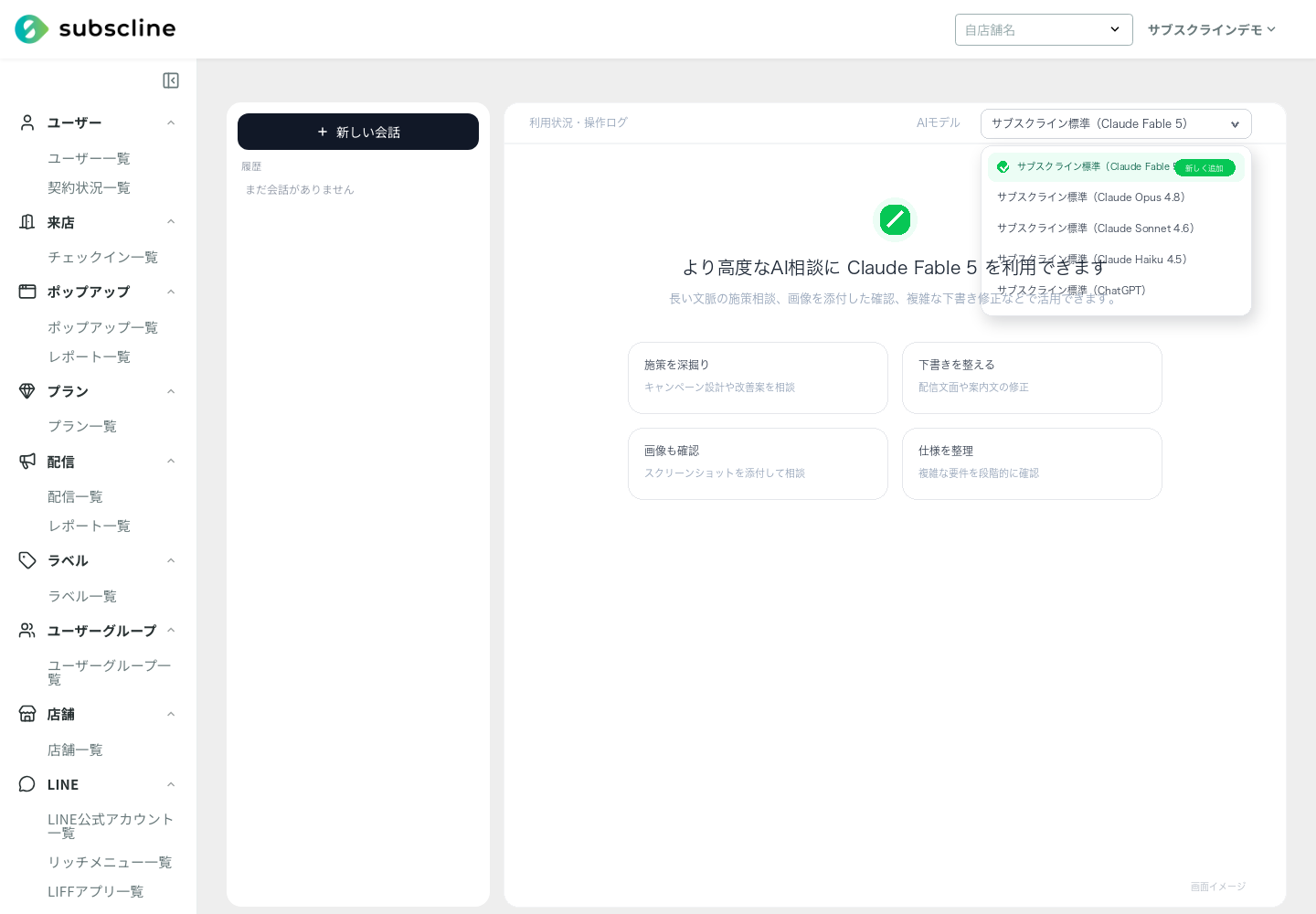Click the 配信 megaphone icon

pyautogui.click(x=27, y=462)
